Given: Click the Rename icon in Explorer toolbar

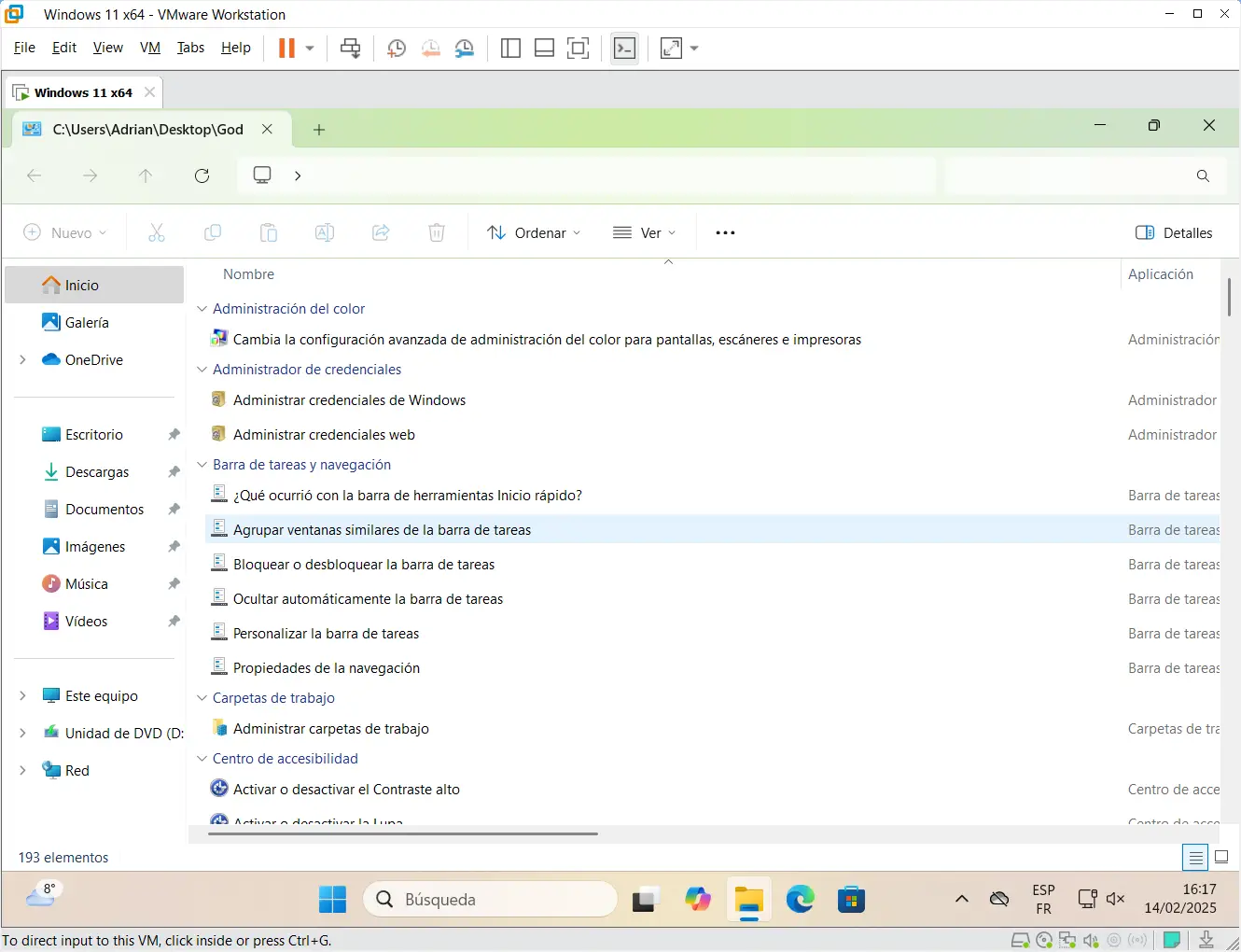Looking at the screenshot, I should (325, 232).
